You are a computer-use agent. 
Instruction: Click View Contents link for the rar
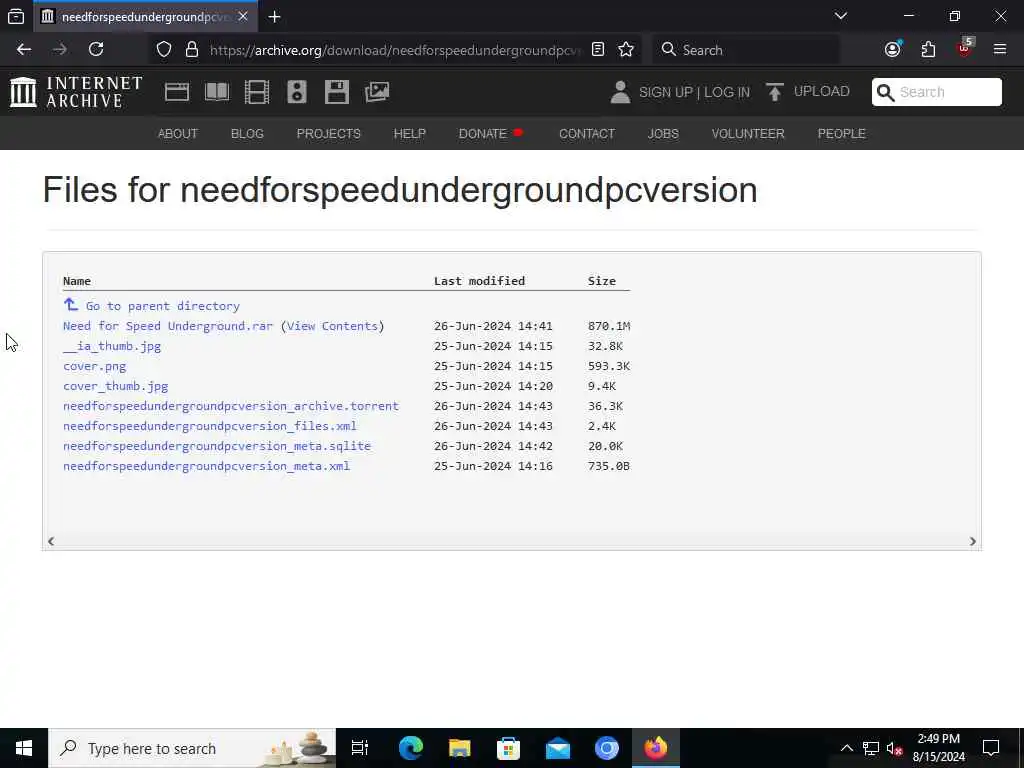(x=332, y=326)
